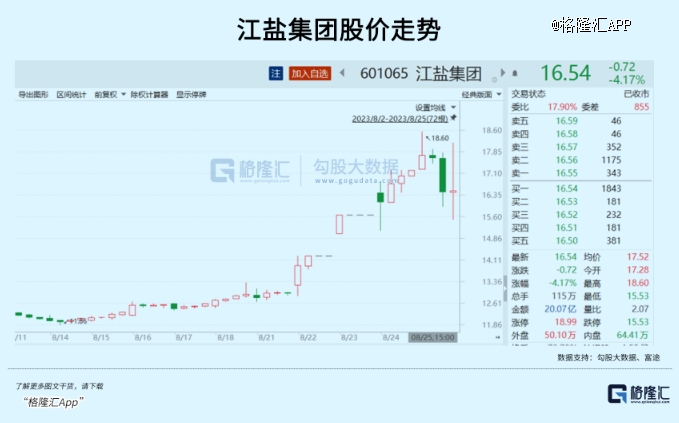679x423 pixels.
Task: Open the 除权计算器 ex-rights calculator
Action: tap(149, 94)
